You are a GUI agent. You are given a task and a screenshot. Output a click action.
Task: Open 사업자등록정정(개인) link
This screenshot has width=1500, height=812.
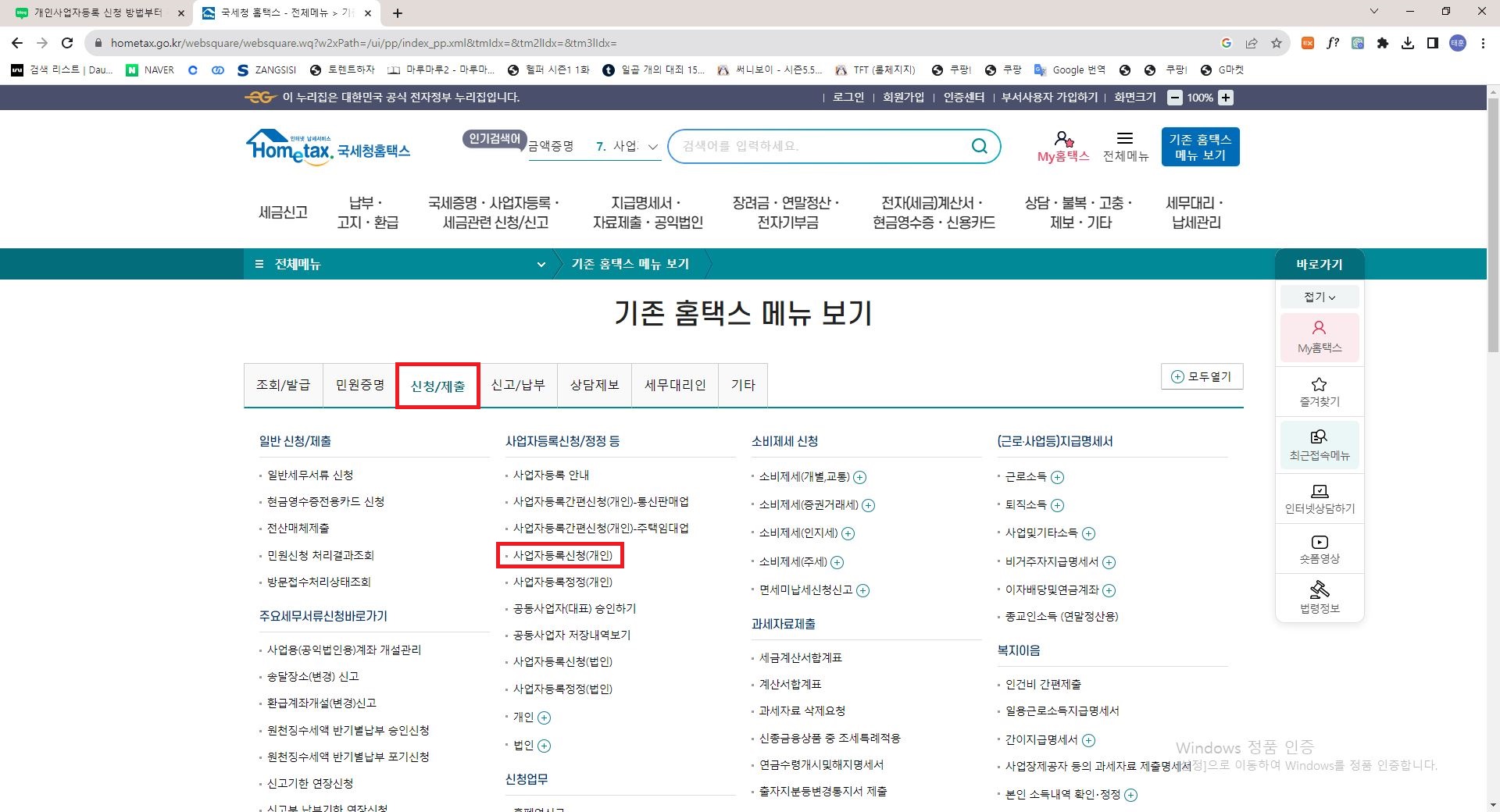(x=562, y=582)
